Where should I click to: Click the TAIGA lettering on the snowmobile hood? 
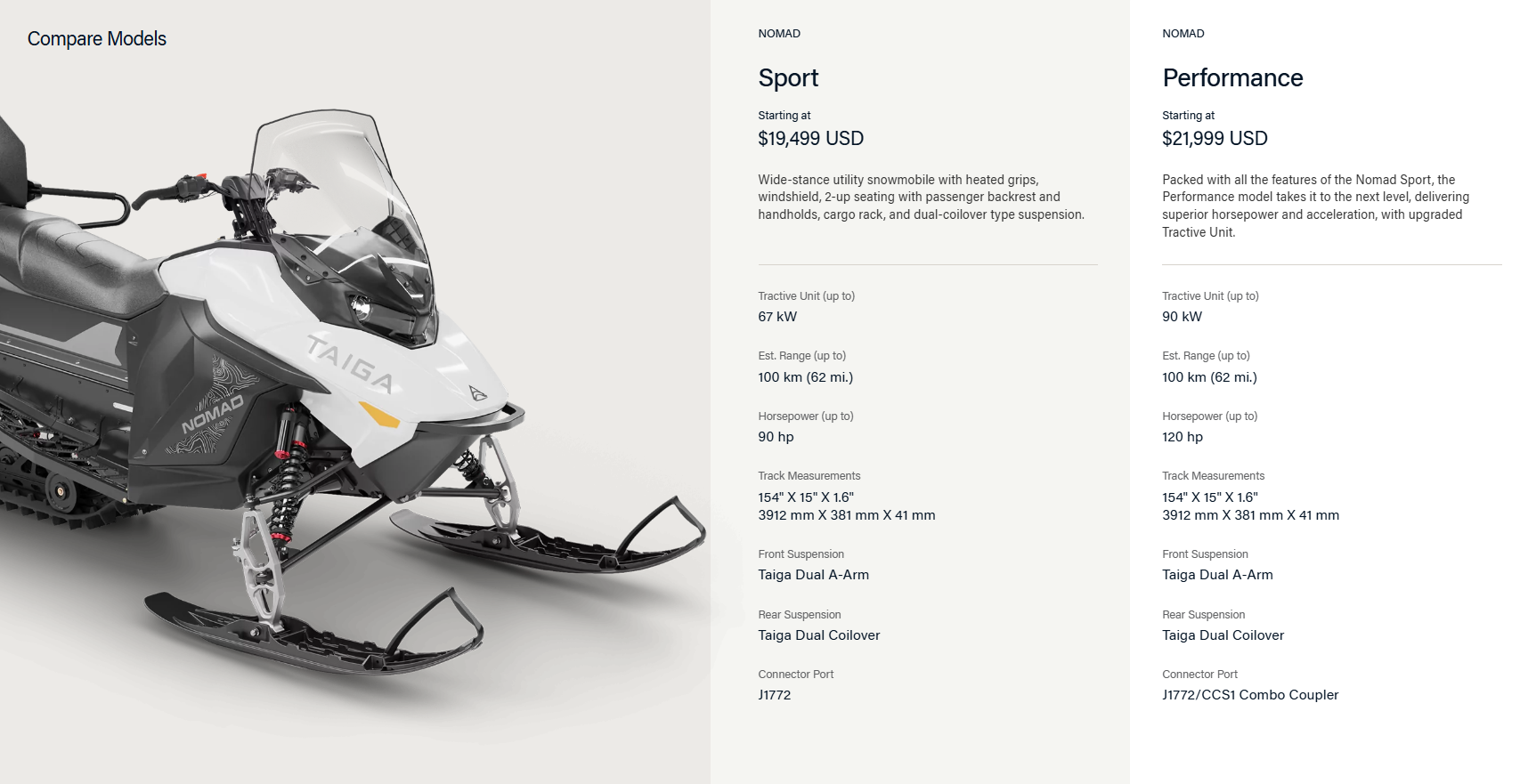click(x=350, y=363)
